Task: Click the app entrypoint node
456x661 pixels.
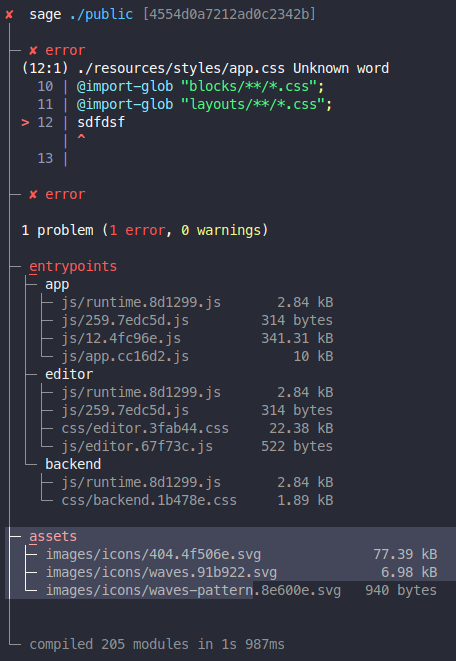Action: click(57, 285)
